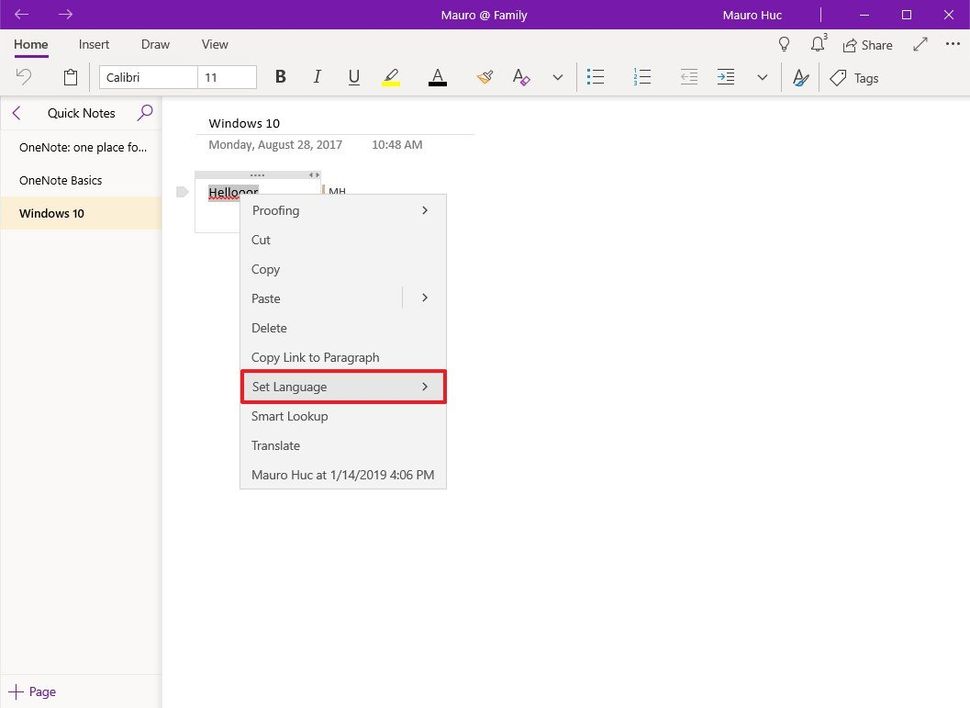
Task: Expand the Paste submenu arrow
Action: click(423, 298)
